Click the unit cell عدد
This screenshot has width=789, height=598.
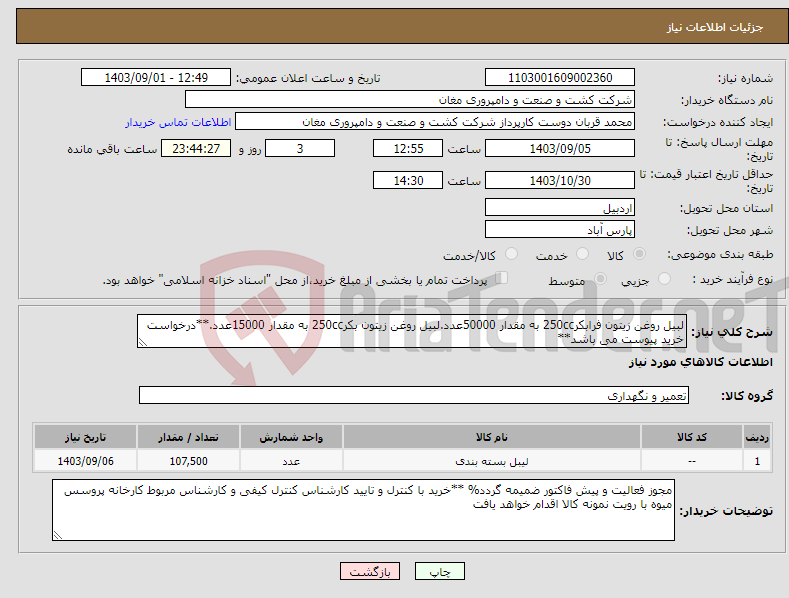tap(291, 461)
